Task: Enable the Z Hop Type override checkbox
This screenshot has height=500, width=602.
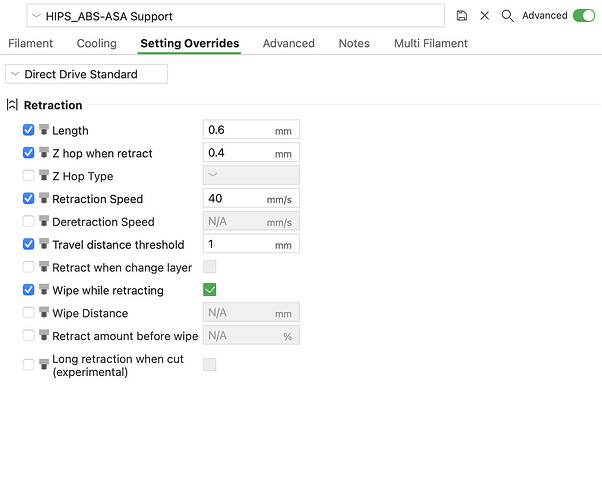Action: pyautogui.click(x=28, y=175)
